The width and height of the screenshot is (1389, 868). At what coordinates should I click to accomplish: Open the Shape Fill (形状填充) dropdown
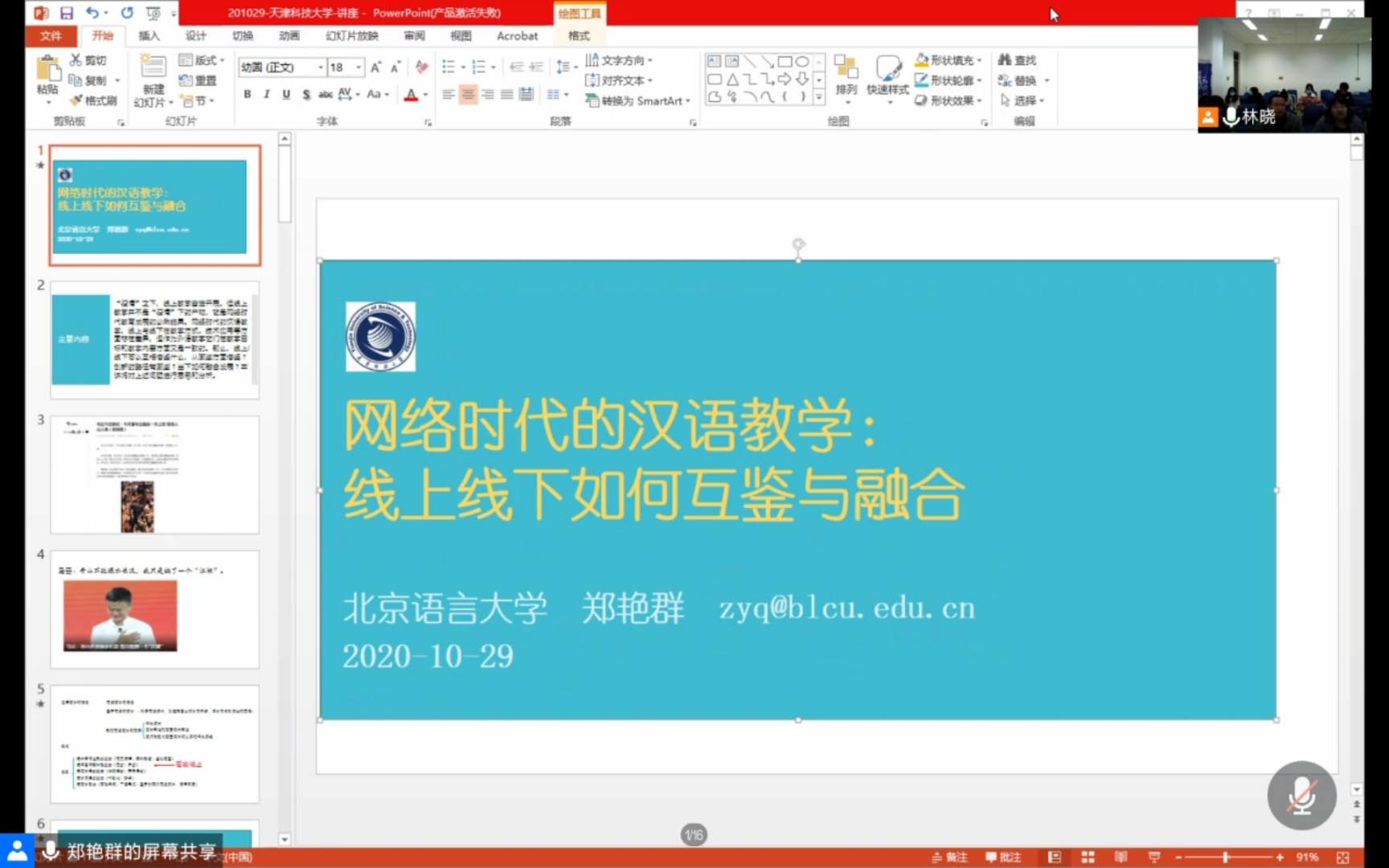[949, 60]
